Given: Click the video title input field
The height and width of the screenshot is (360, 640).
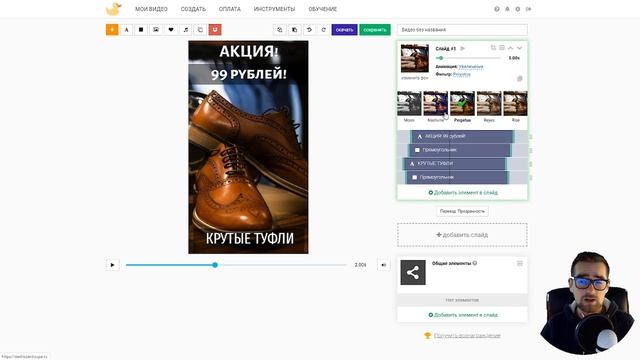Looking at the screenshot, I should point(462,30).
